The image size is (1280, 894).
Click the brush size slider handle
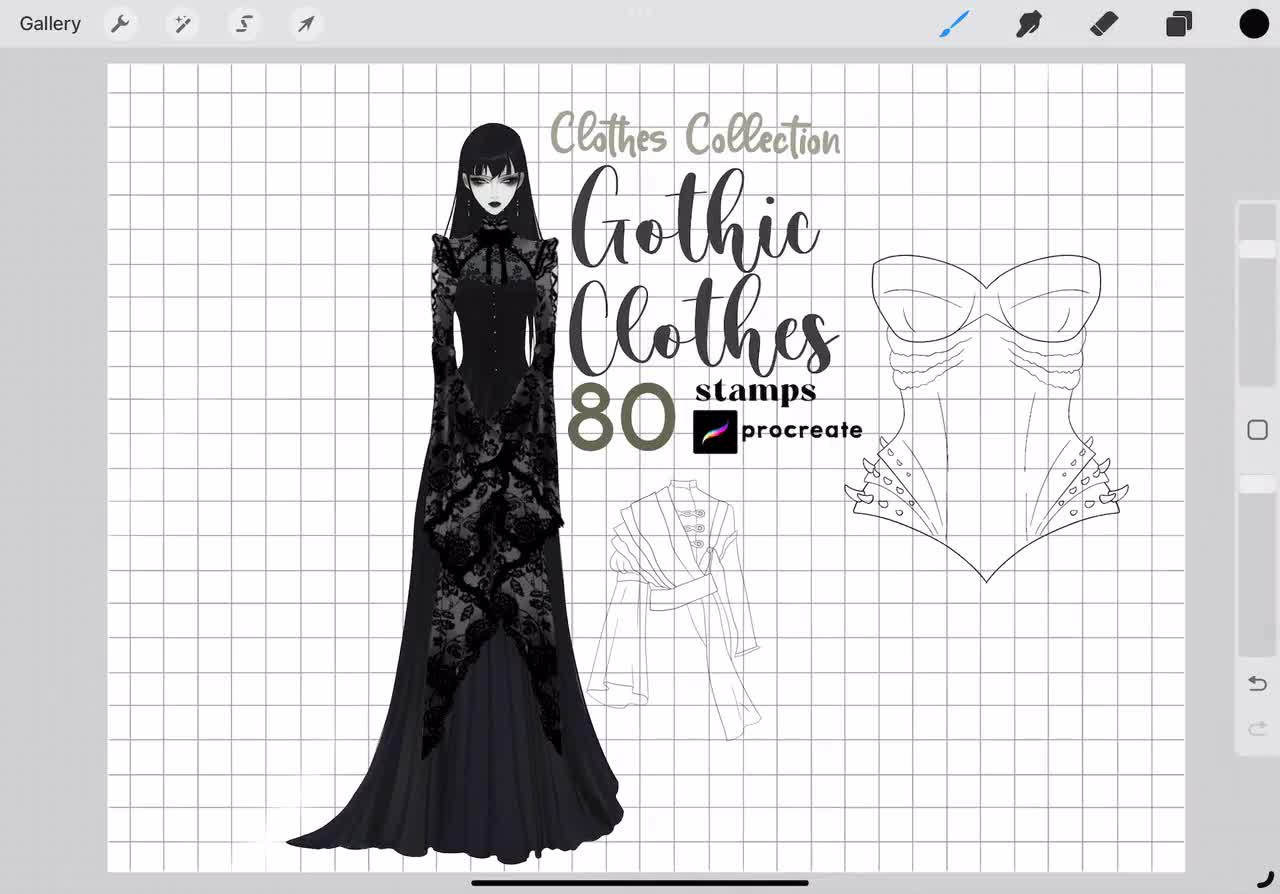coord(1257,249)
